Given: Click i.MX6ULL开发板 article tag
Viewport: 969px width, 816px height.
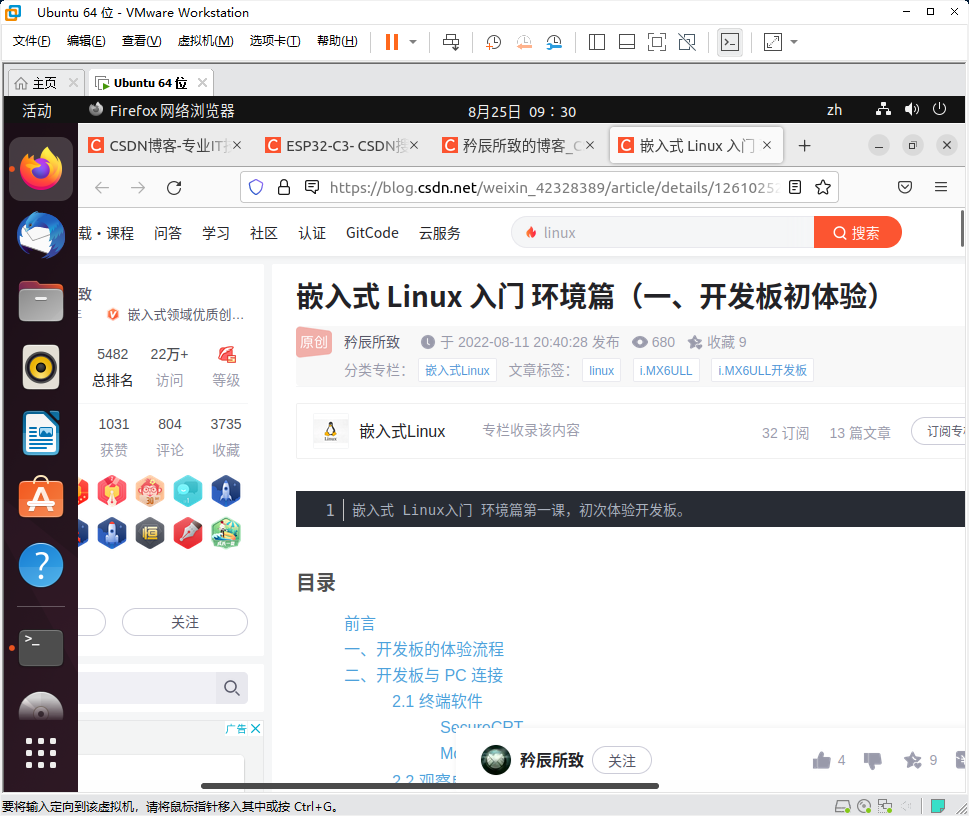Looking at the screenshot, I should [x=762, y=370].
